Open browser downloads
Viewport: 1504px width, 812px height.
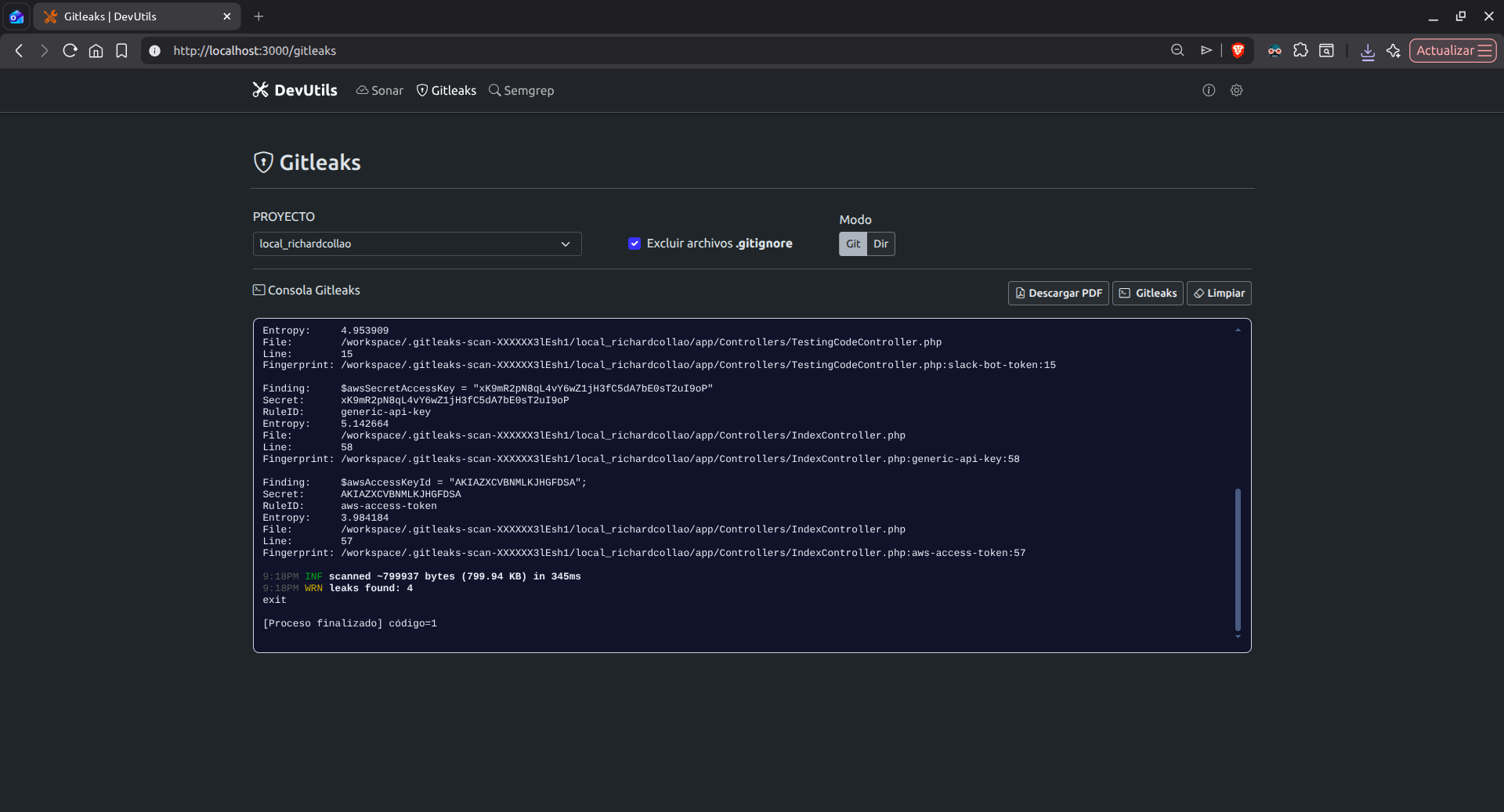coord(1368,51)
